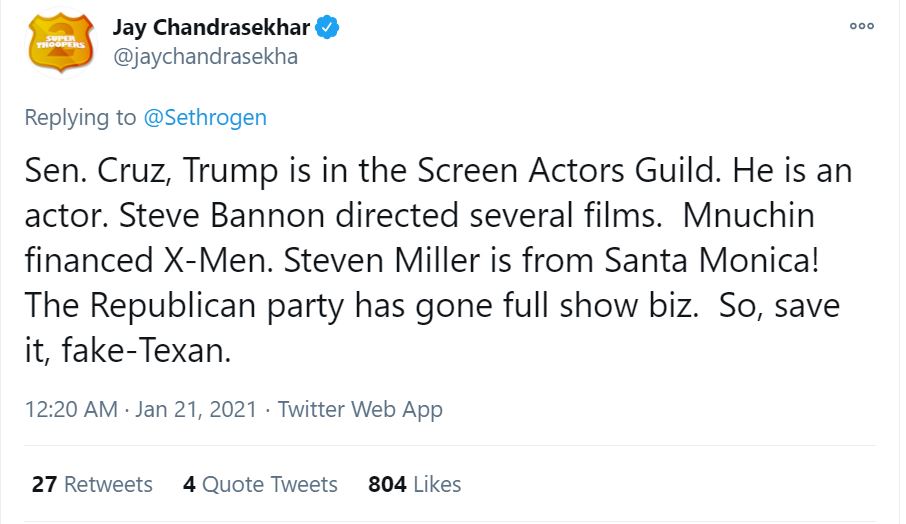Open the three-dot more options menu
The height and width of the screenshot is (524, 906).
(x=862, y=27)
